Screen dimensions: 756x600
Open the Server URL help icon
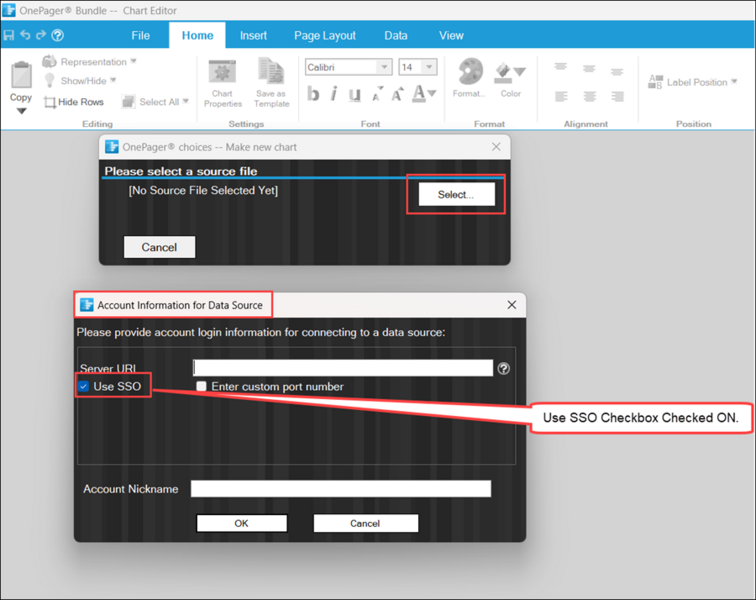[504, 368]
